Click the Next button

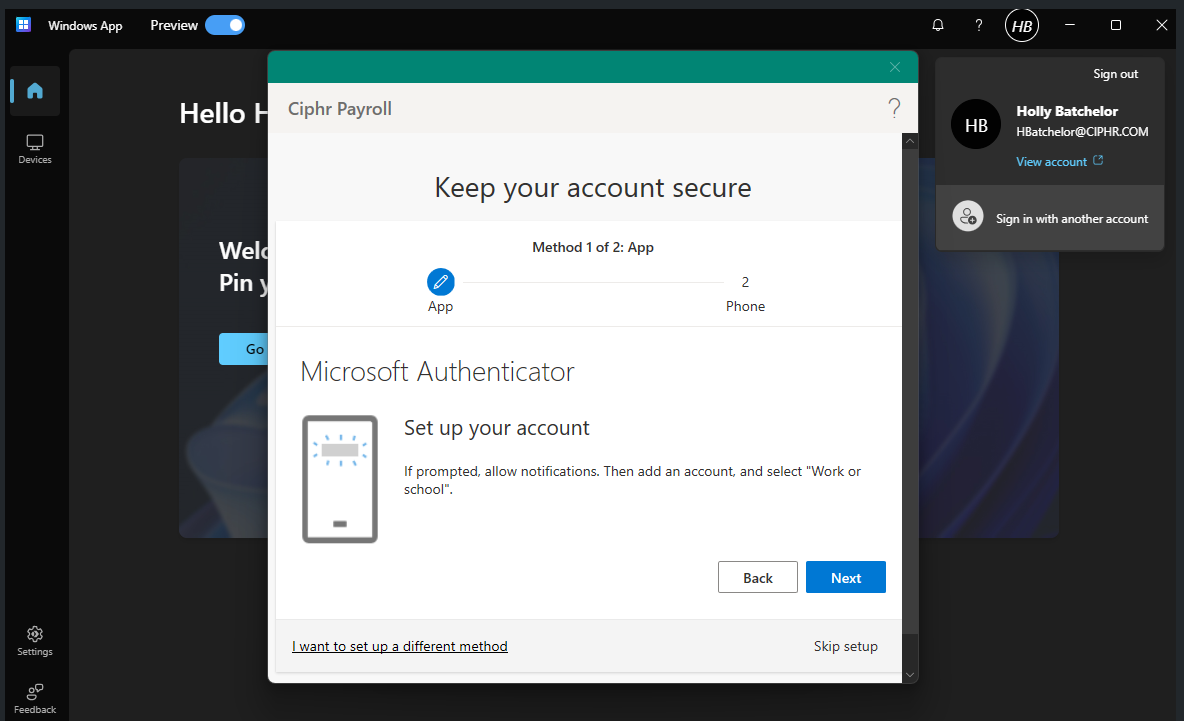846,578
